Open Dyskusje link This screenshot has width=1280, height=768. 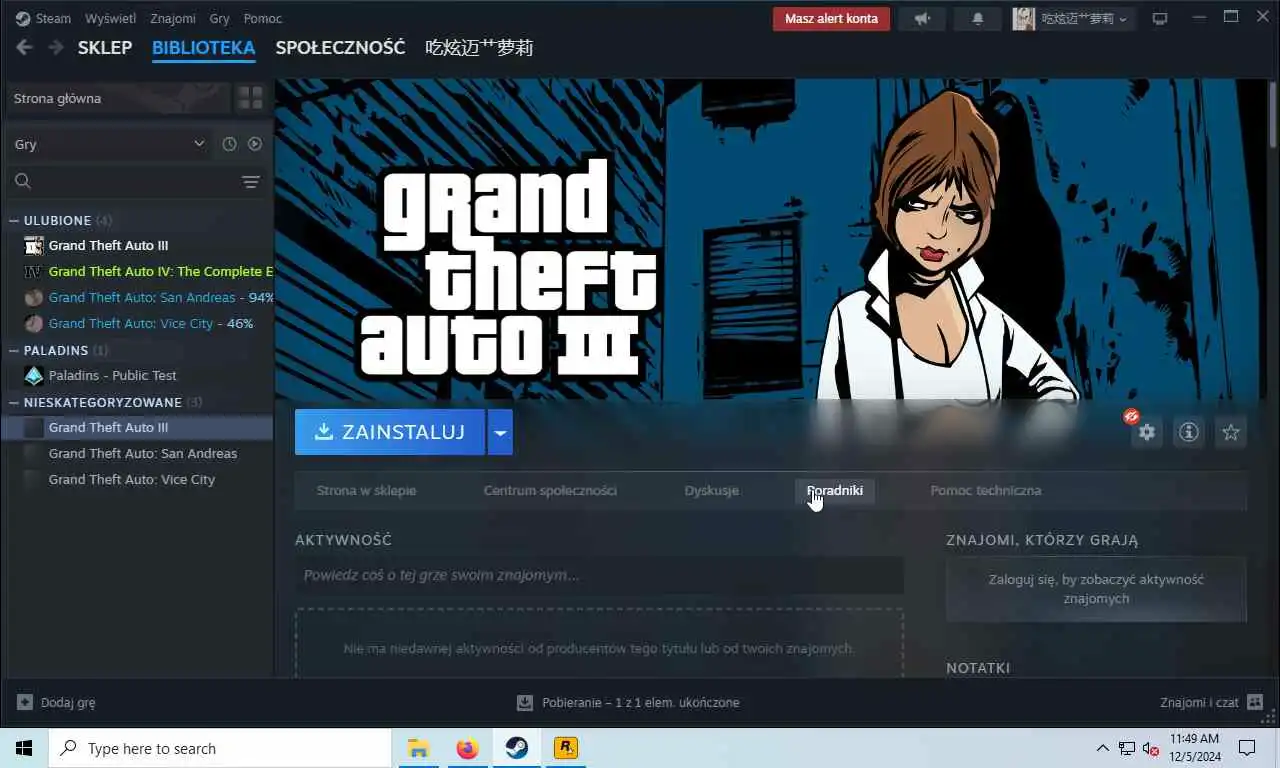[712, 490]
